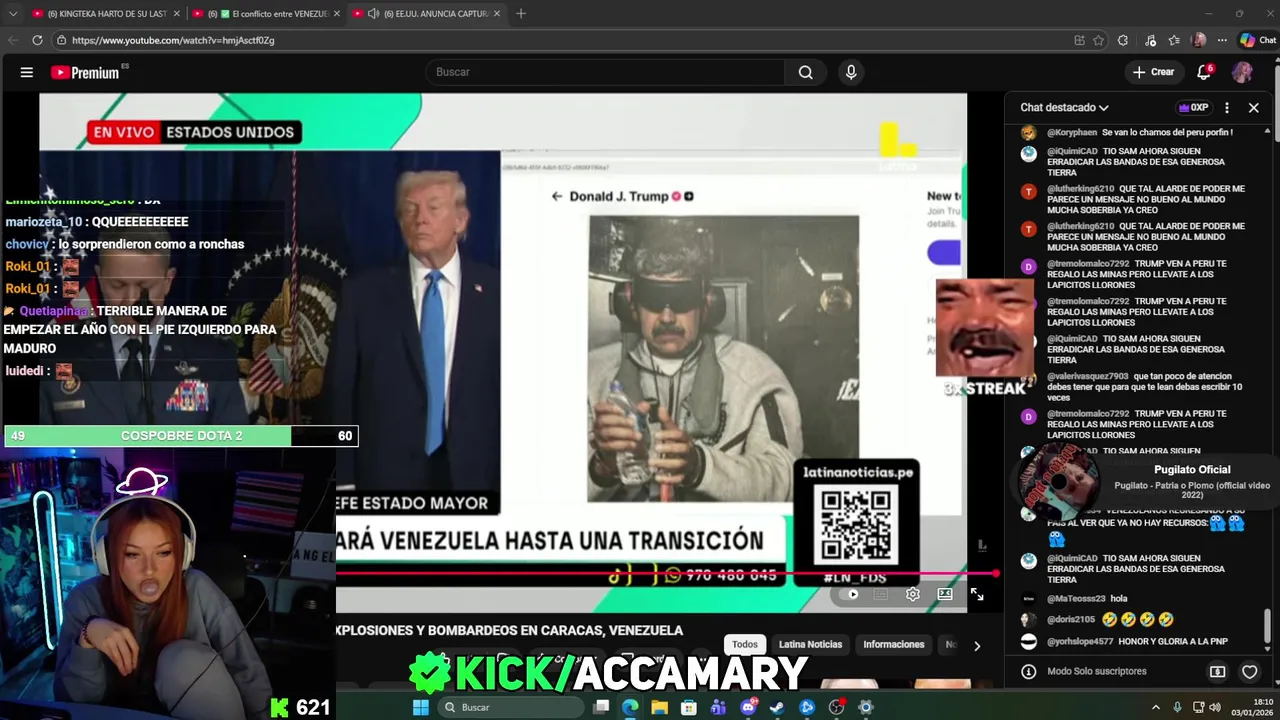Open @lutherking6210 first chat message author
The width and height of the screenshot is (1280, 720).
[1080, 188]
